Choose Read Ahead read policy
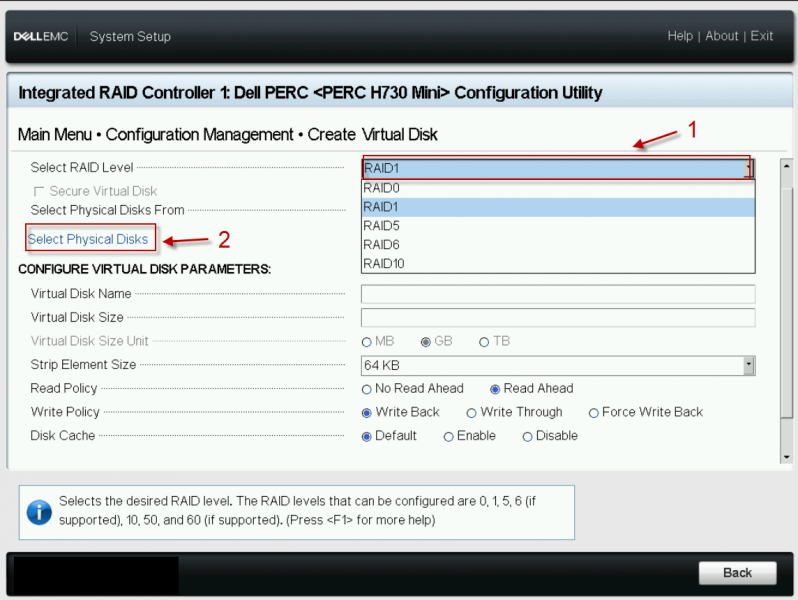This screenshot has width=798, height=600. 495,389
